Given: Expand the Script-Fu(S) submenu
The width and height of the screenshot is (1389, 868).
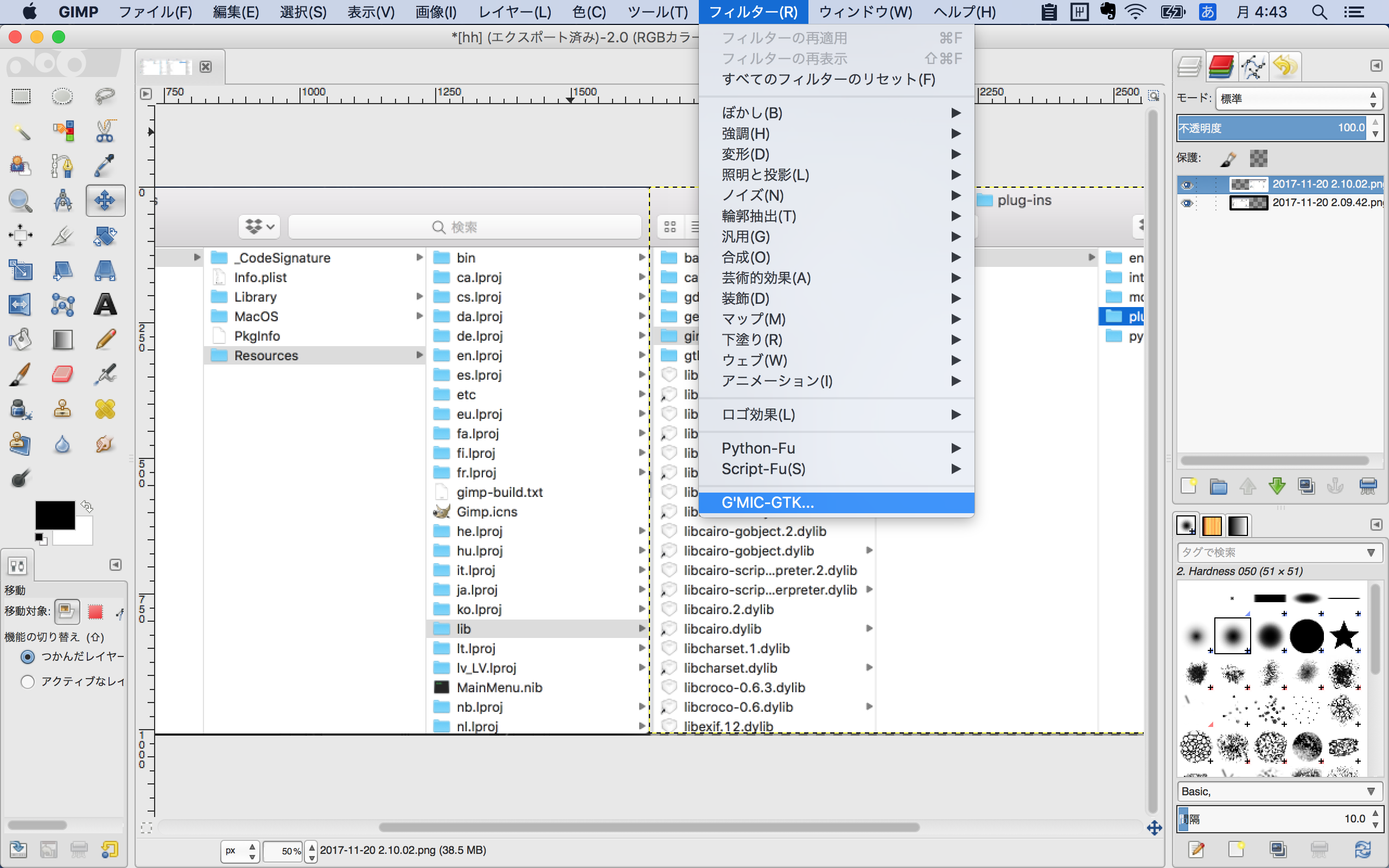Looking at the screenshot, I should [x=836, y=469].
